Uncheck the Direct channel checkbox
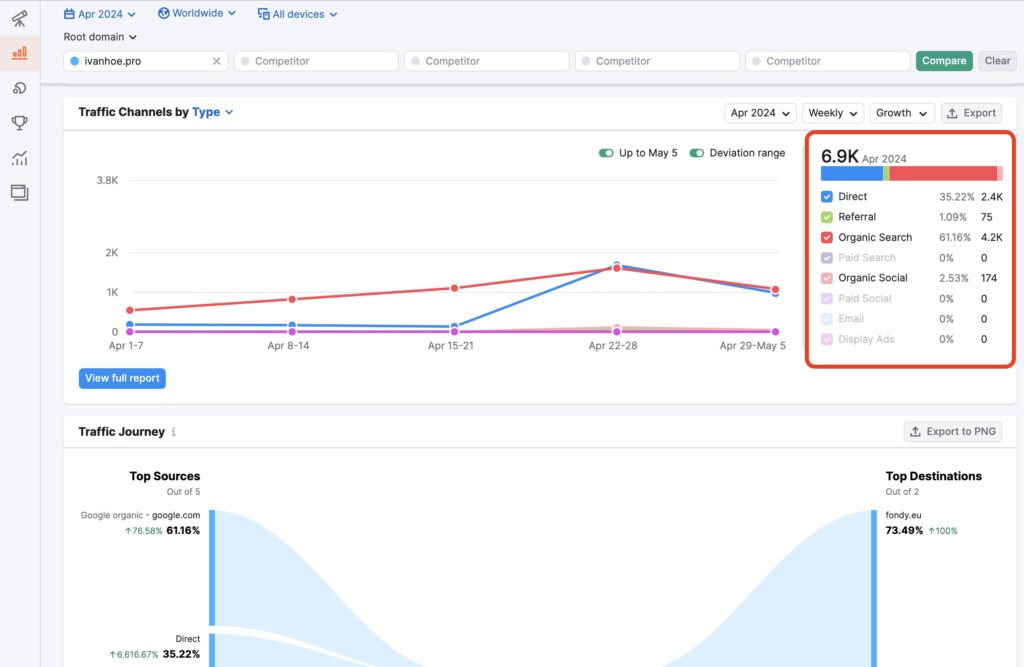 [827, 197]
